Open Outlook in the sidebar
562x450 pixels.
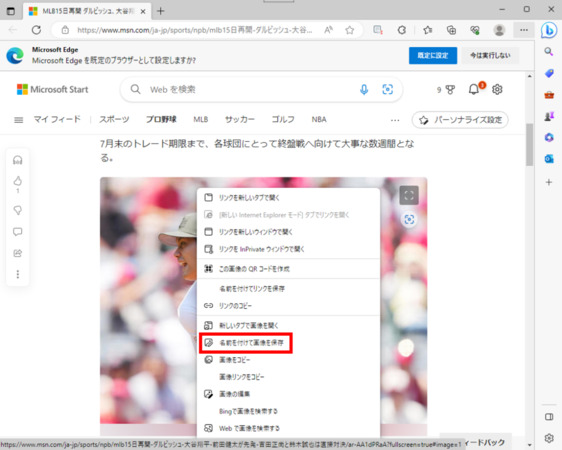coord(549,159)
